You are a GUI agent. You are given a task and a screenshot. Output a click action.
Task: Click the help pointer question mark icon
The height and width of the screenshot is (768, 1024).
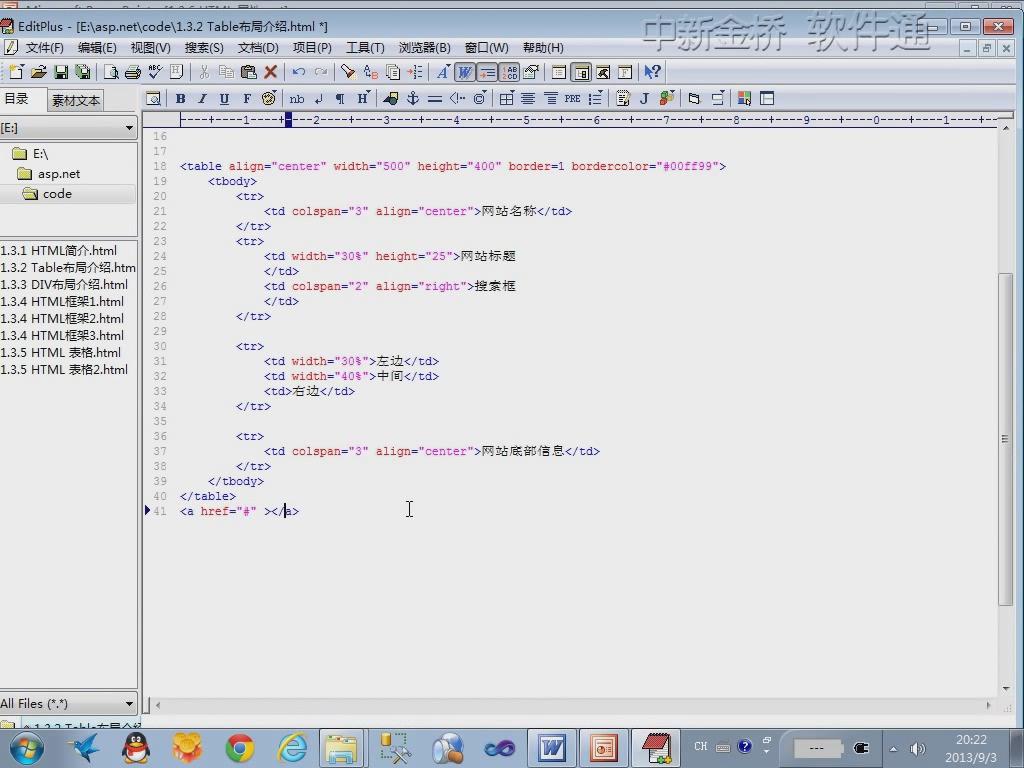click(652, 72)
